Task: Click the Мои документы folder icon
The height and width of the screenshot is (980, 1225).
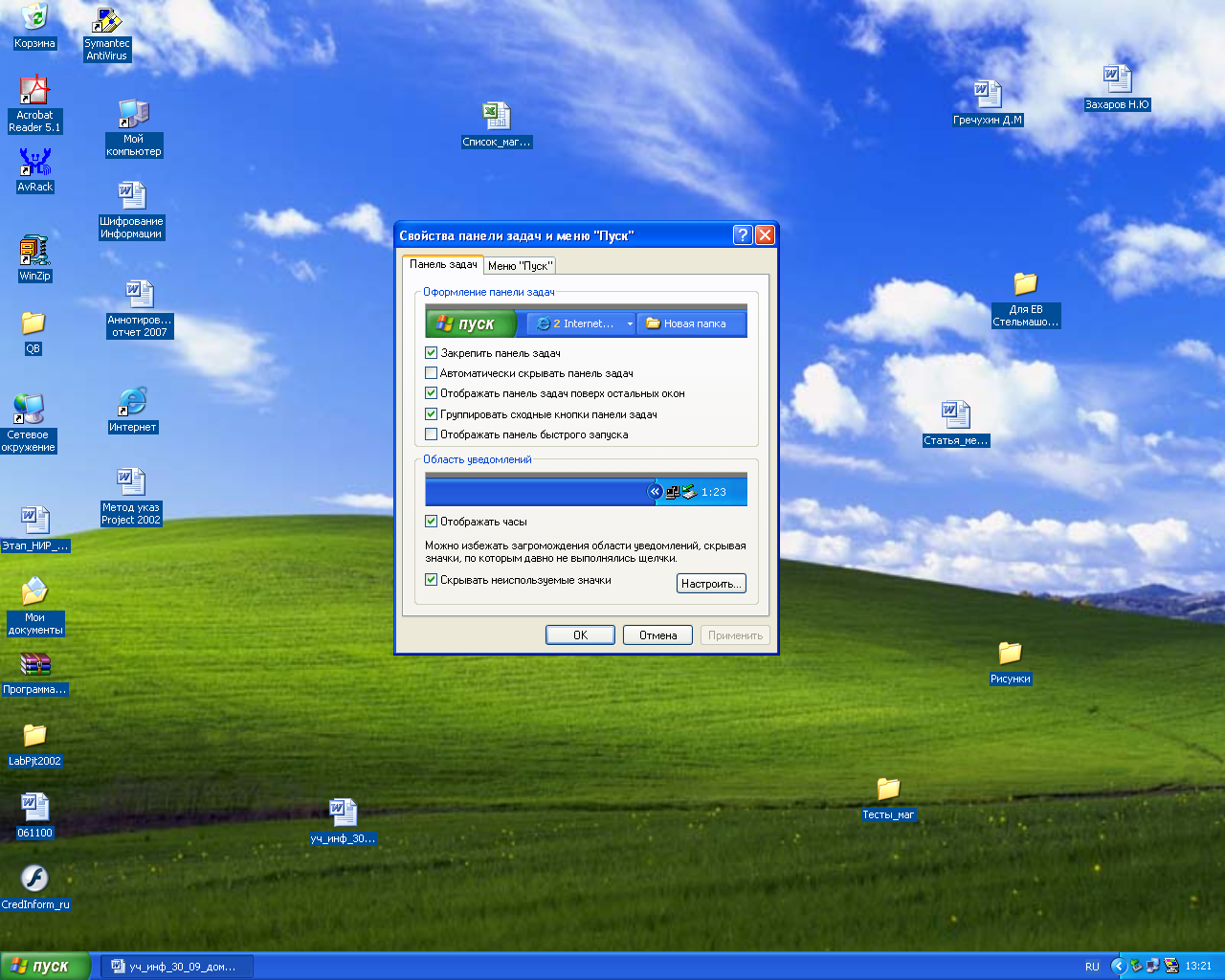Action: tap(35, 607)
